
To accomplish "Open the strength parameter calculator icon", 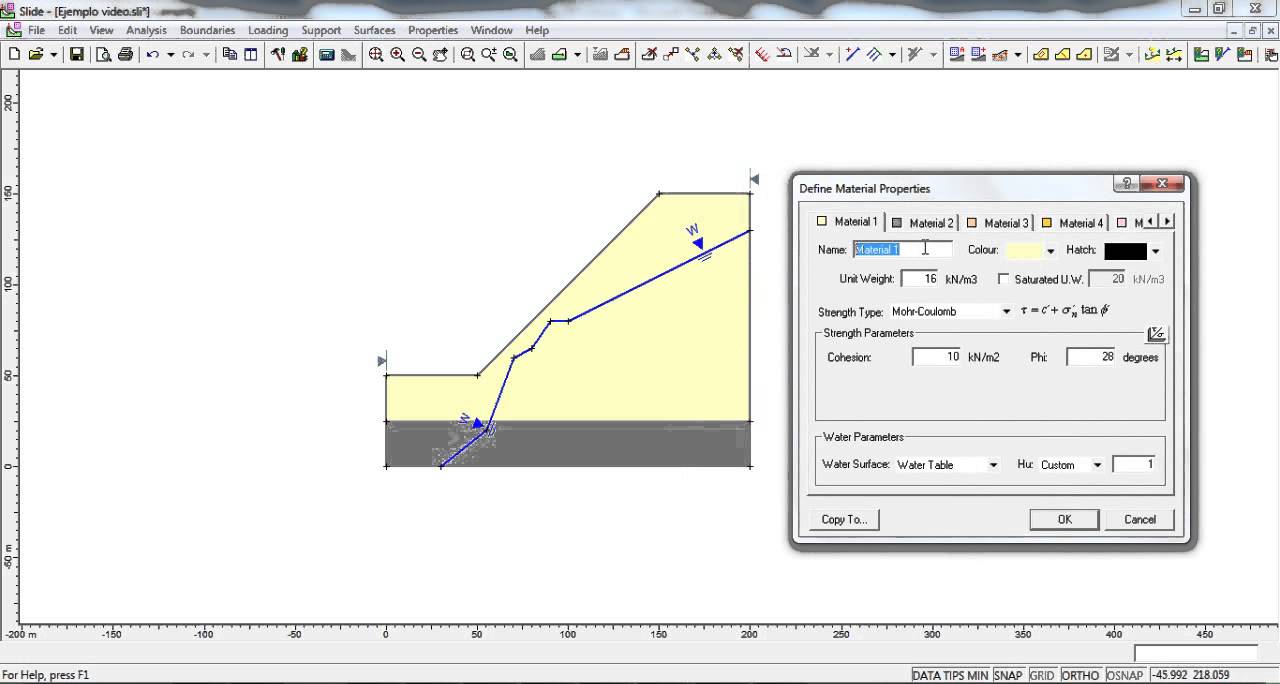I will point(1156,334).
